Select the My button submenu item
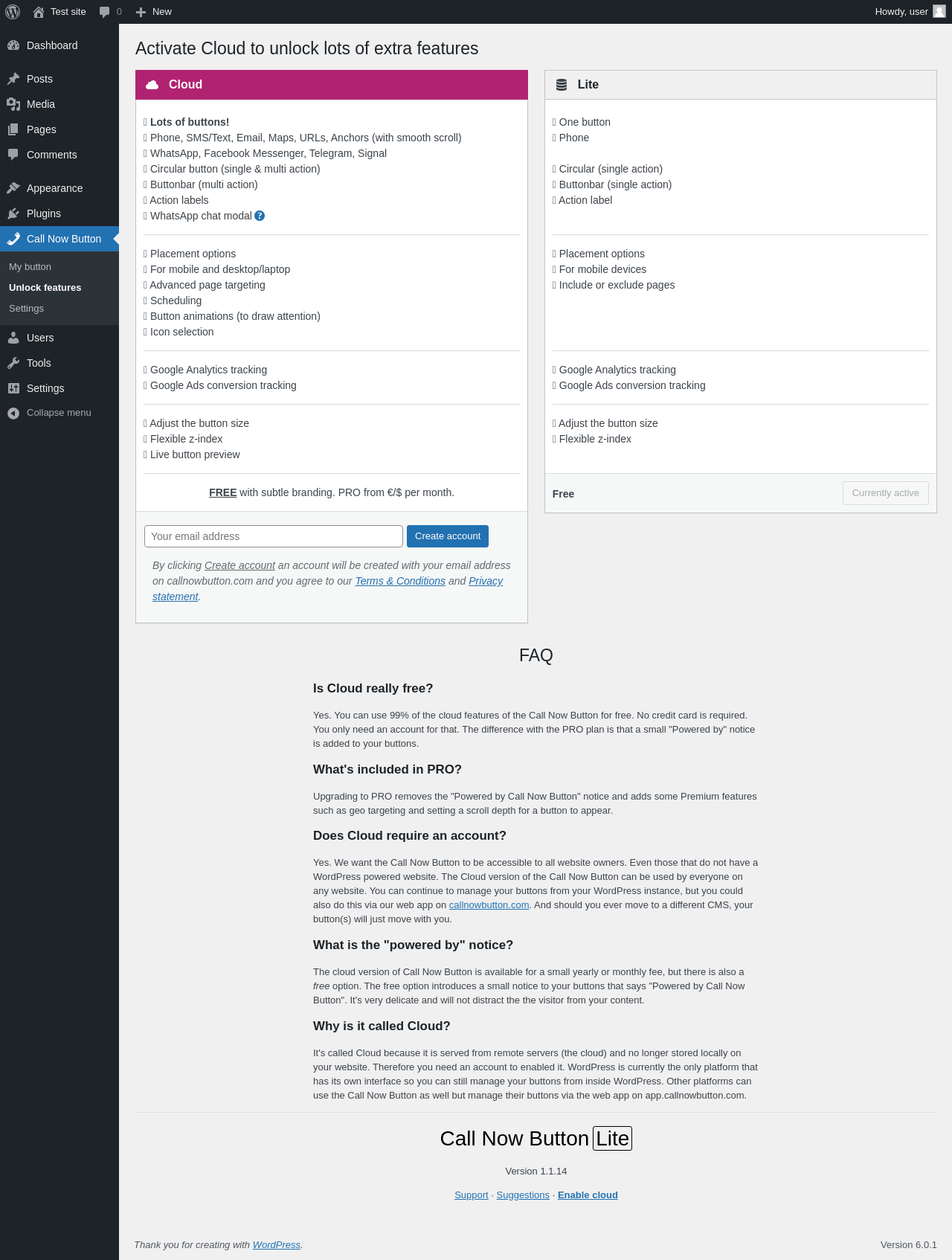The image size is (952, 1260). tap(30, 267)
